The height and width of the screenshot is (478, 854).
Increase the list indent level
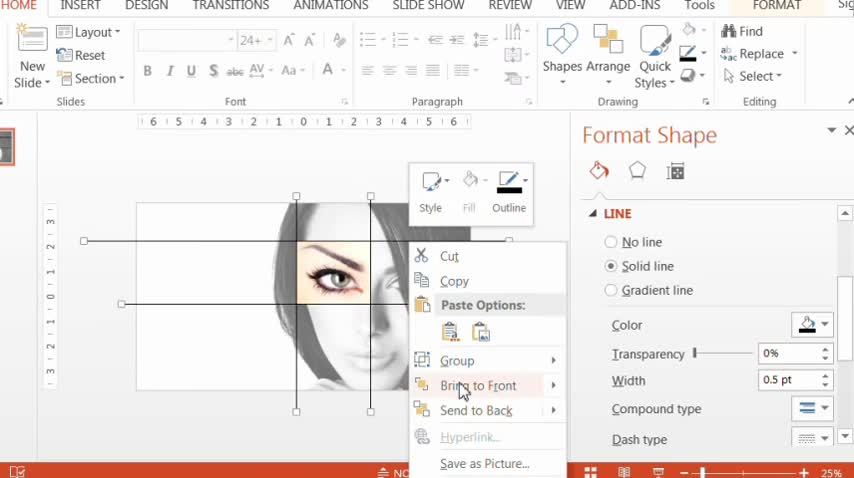coord(457,40)
